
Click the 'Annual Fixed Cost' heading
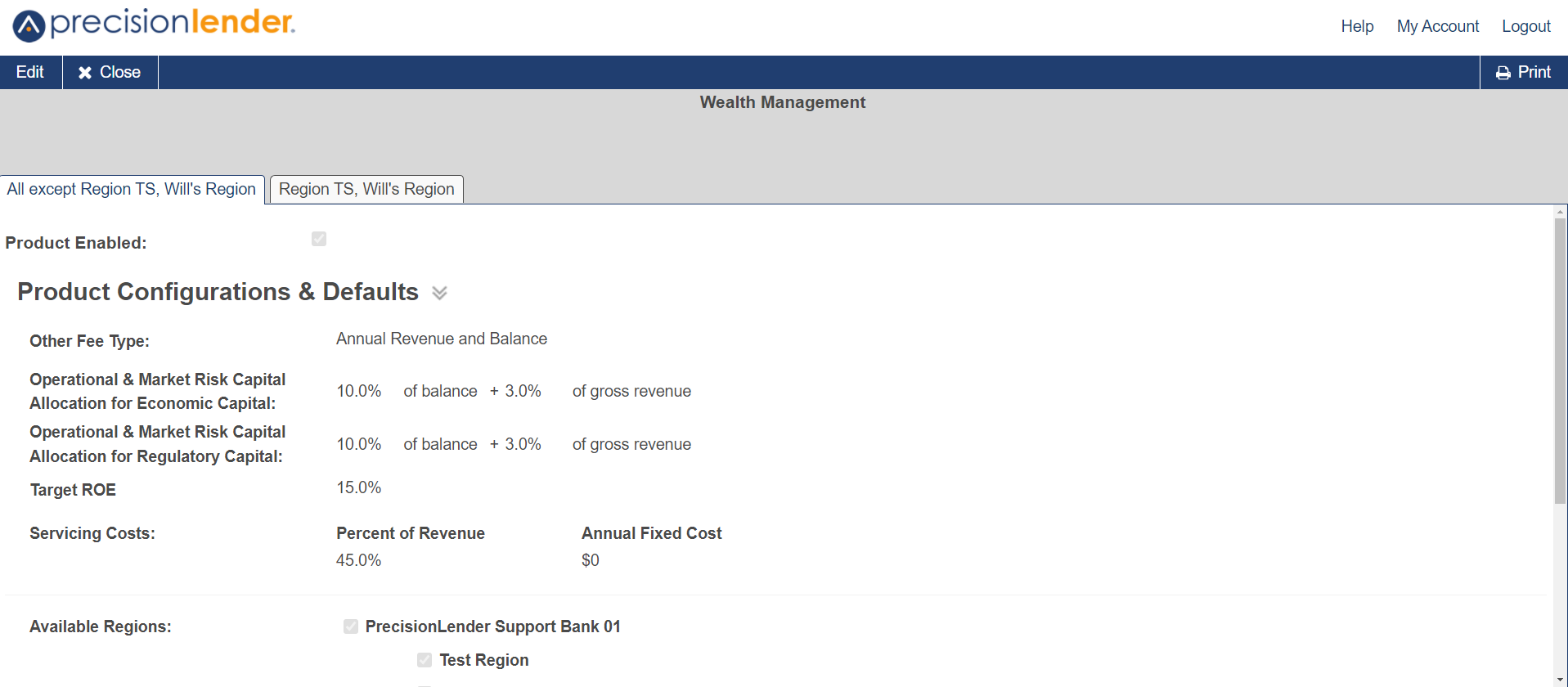(x=652, y=533)
